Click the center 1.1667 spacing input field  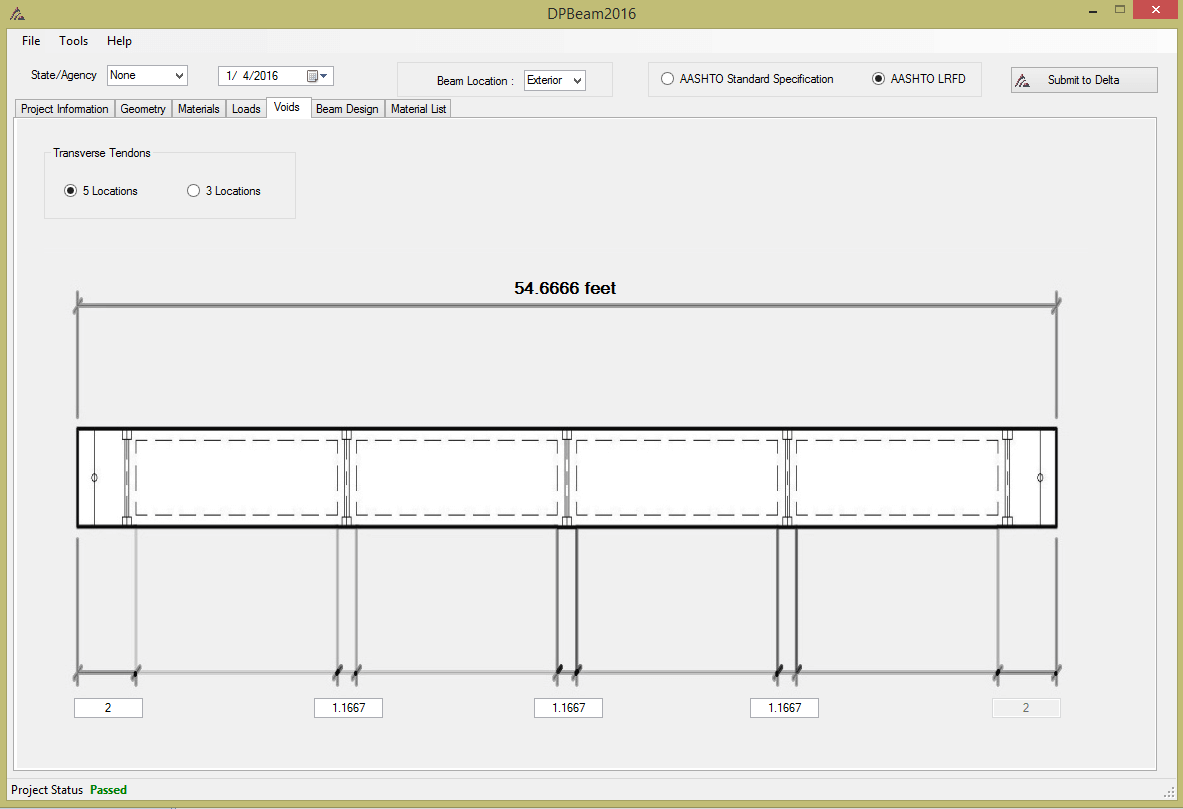click(x=568, y=708)
